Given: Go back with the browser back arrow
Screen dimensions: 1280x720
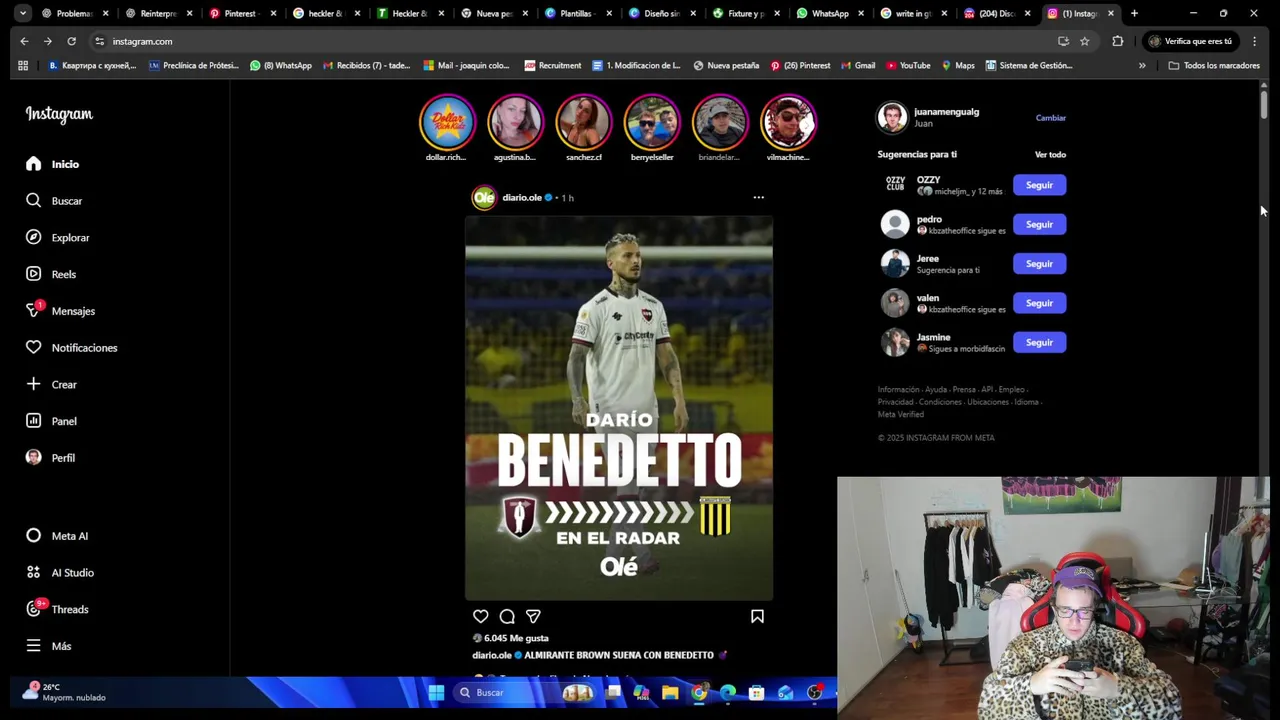Looking at the screenshot, I should coord(24,41).
